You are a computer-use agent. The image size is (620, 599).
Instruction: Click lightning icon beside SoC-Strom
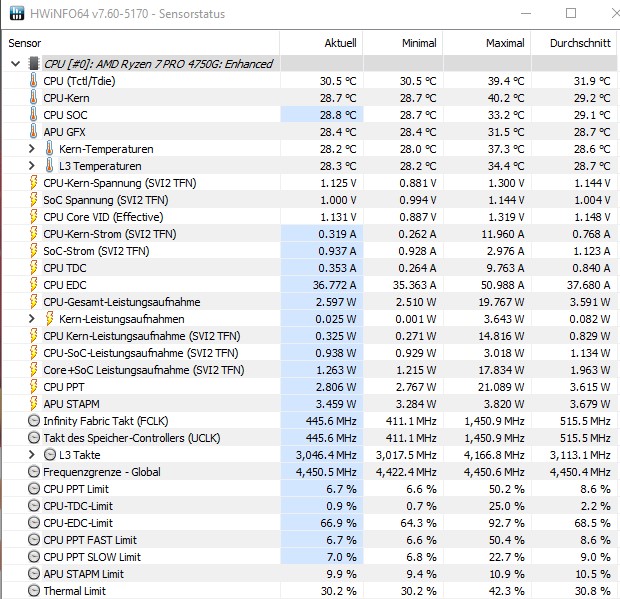[x=34, y=251]
